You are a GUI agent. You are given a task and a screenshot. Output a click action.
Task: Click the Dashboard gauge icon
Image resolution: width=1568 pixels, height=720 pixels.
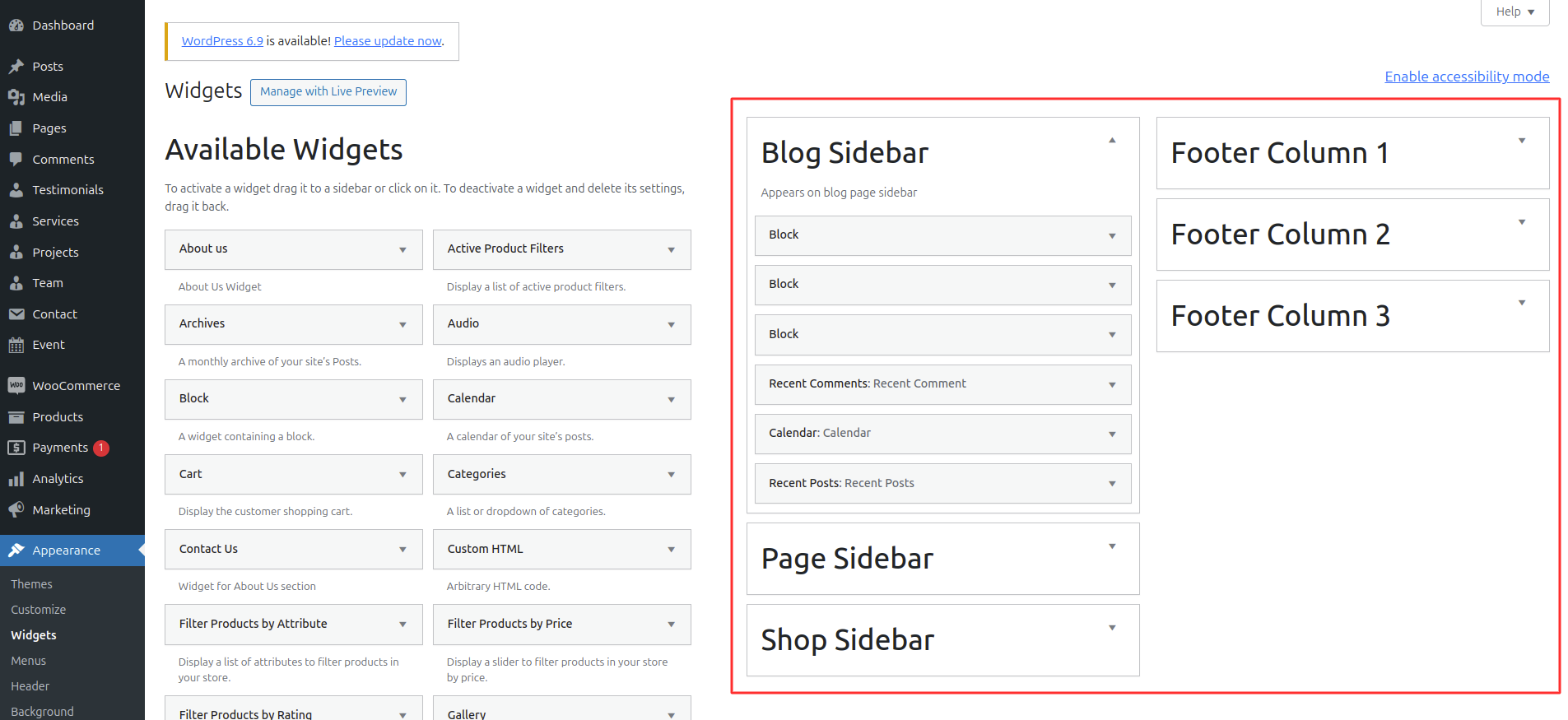click(16, 26)
